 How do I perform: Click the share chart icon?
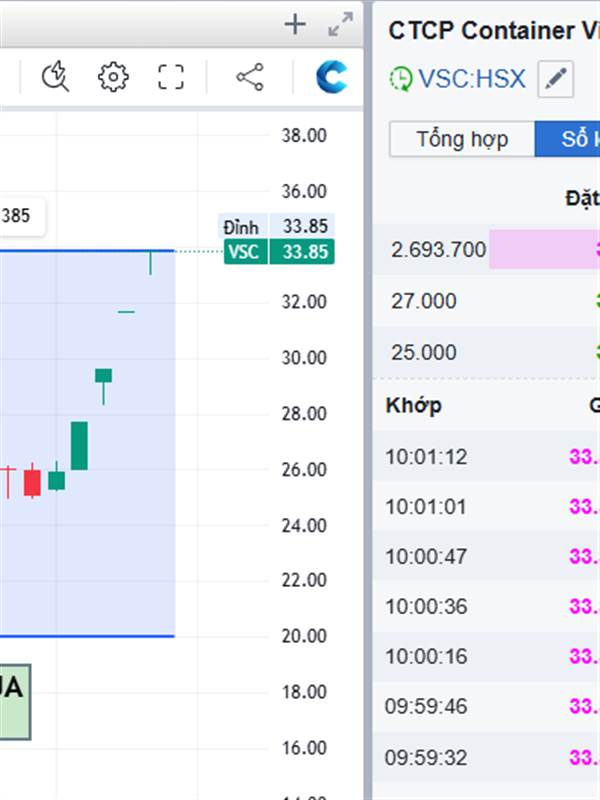coord(250,77)
